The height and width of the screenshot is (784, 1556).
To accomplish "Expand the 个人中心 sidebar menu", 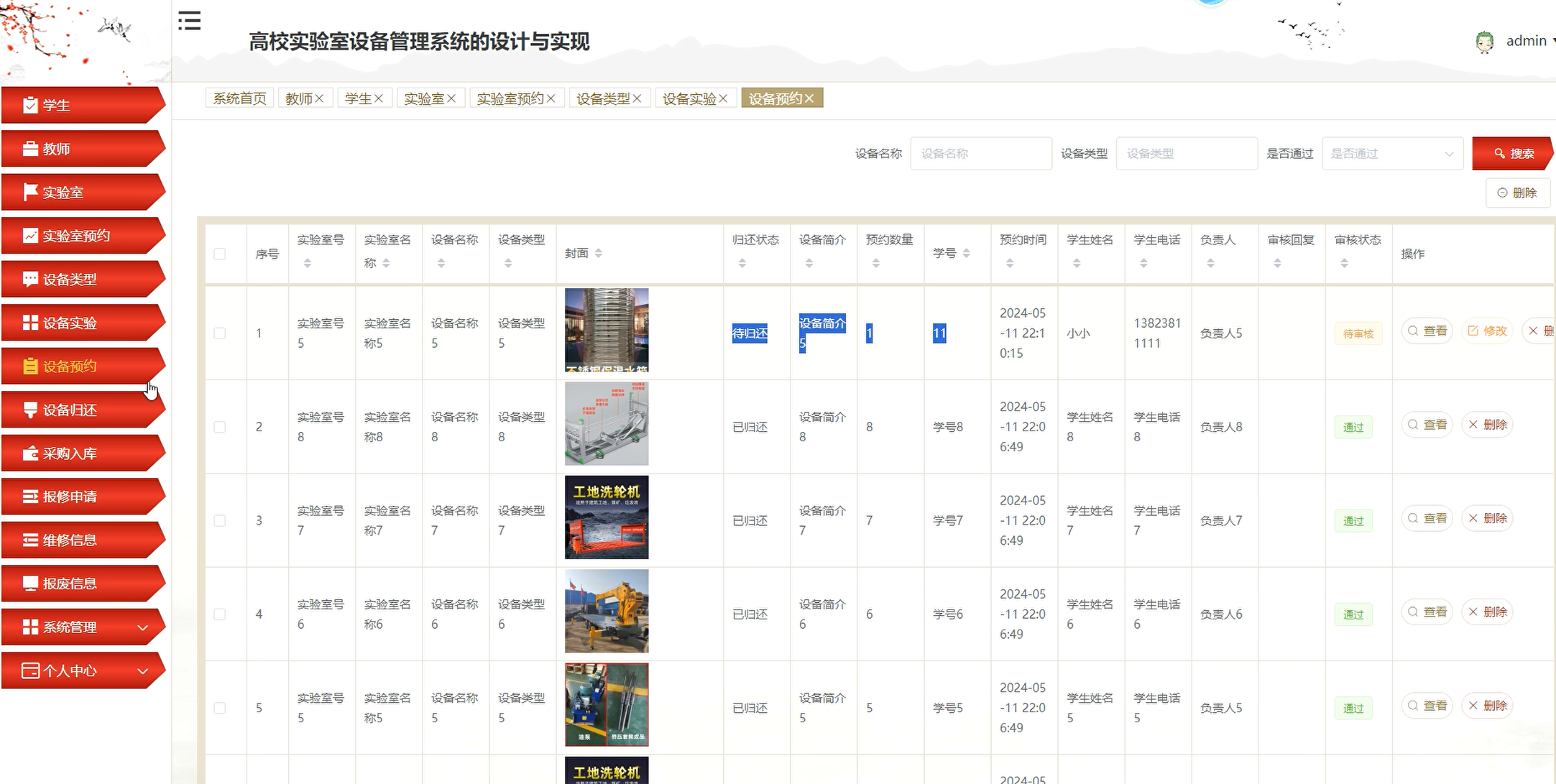I will [x=83, y=670].
